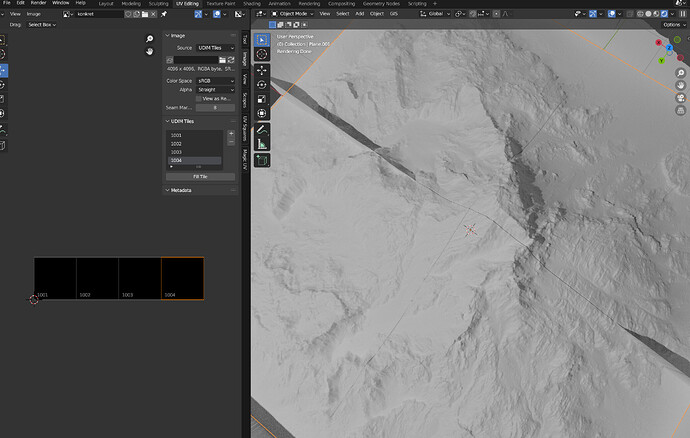The image size is (690, 438).
Task: Click the Fill Tile button
Action: tap(200, 177)
